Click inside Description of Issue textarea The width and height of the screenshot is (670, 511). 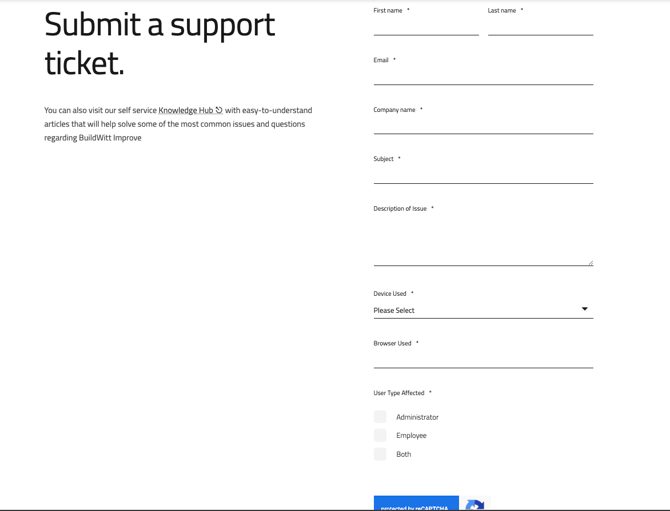point(483,240)
